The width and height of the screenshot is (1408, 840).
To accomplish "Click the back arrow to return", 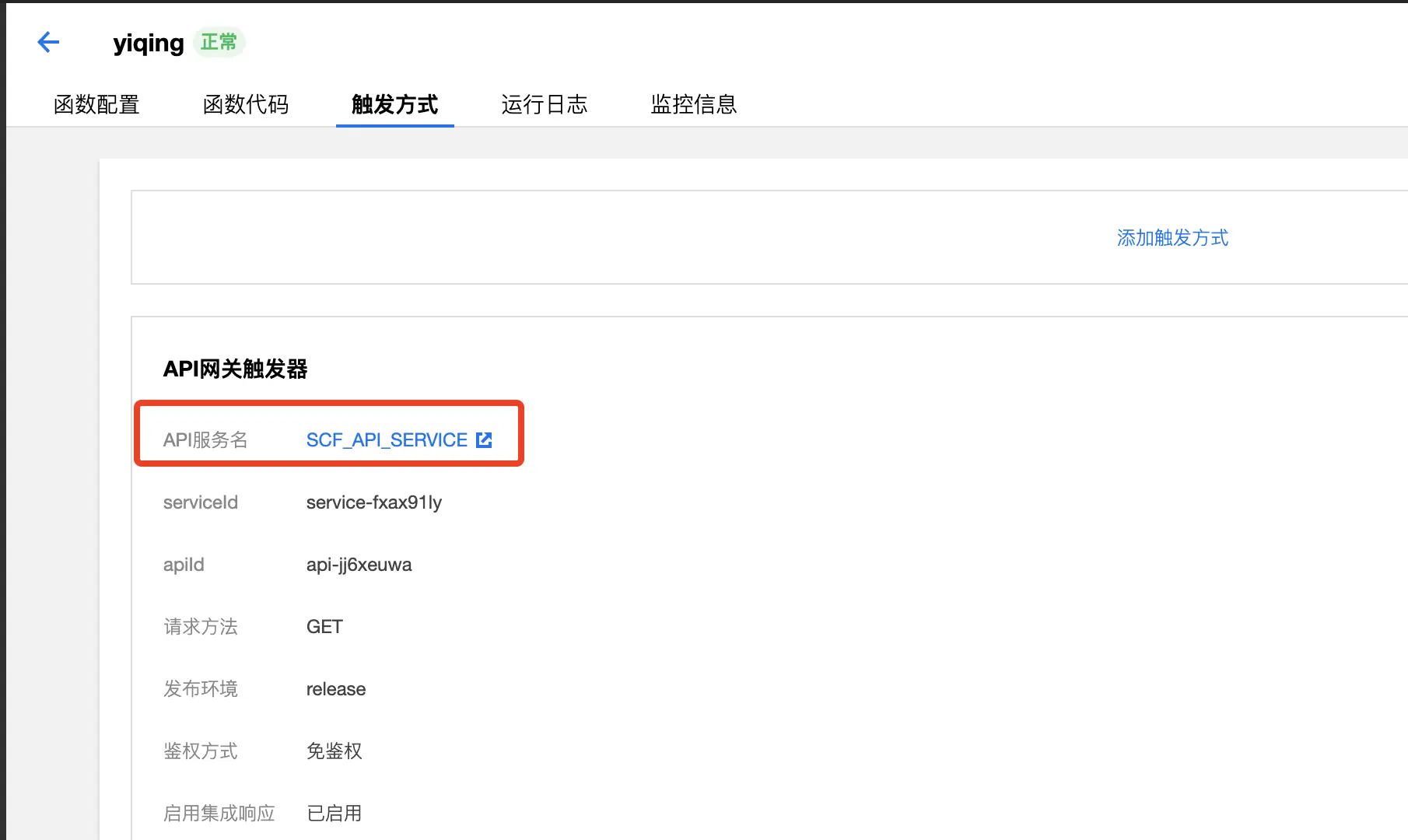I will coord(48,42).
